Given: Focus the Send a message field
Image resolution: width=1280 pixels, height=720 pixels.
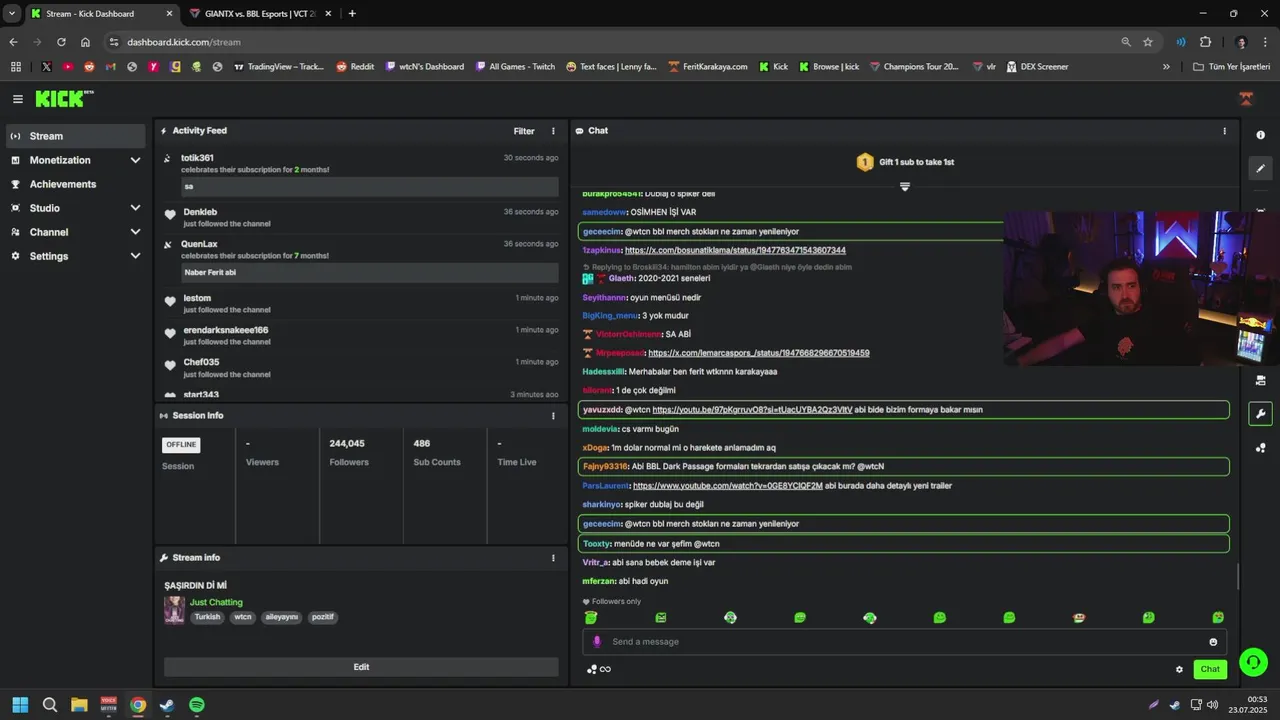Looking at the screenshot, I should 905,642.
